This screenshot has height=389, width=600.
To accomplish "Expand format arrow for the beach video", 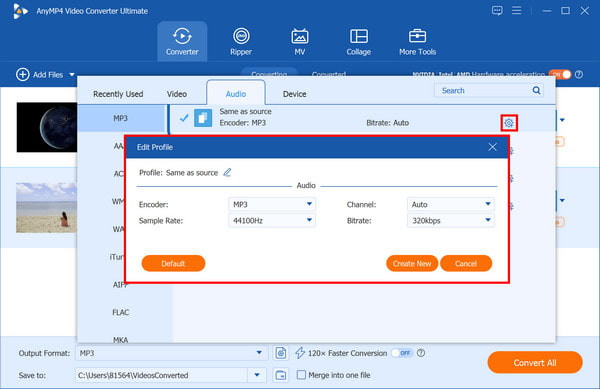I will 562,200.
